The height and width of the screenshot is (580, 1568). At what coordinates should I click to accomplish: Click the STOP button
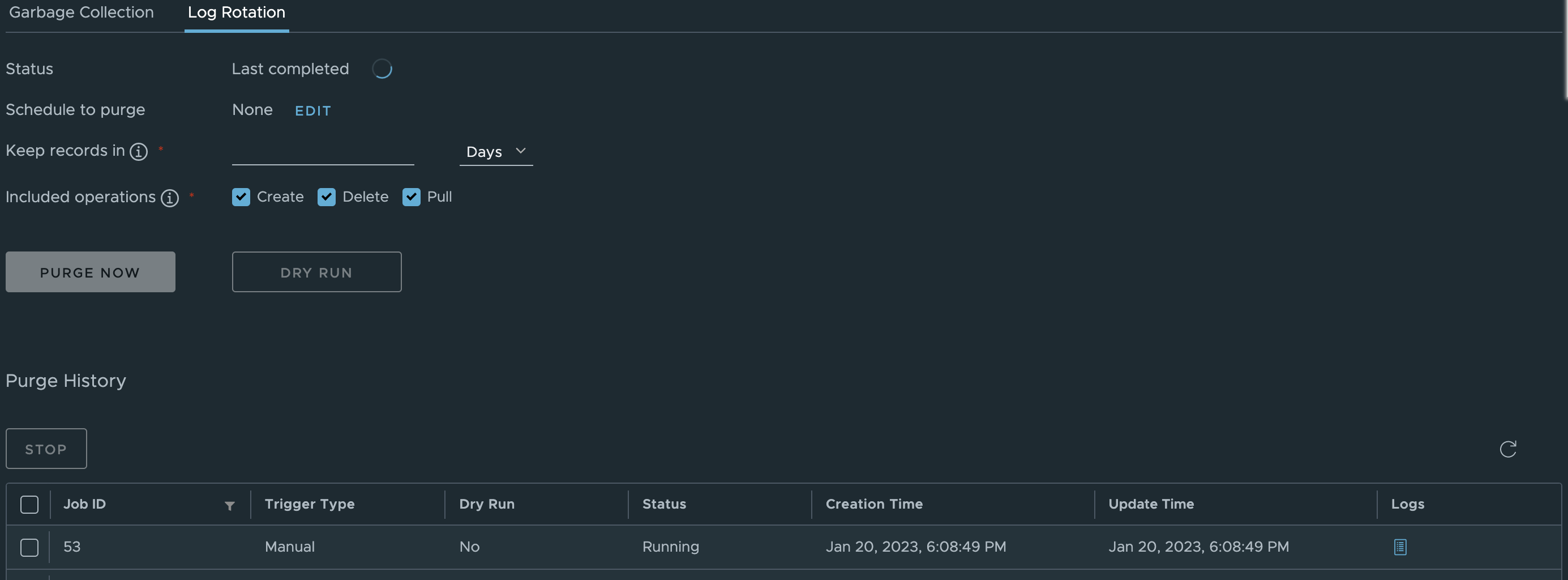(x=46, y=449)
